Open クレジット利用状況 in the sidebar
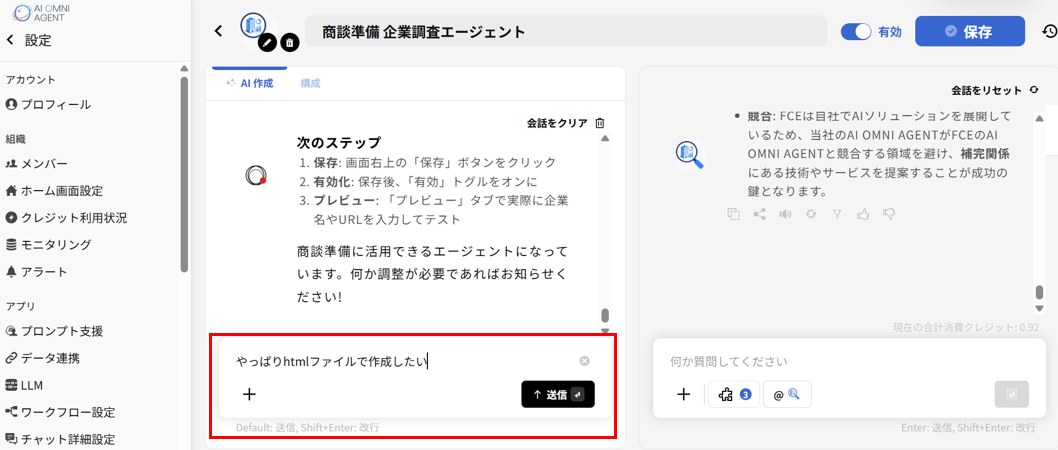 (65, 218)
